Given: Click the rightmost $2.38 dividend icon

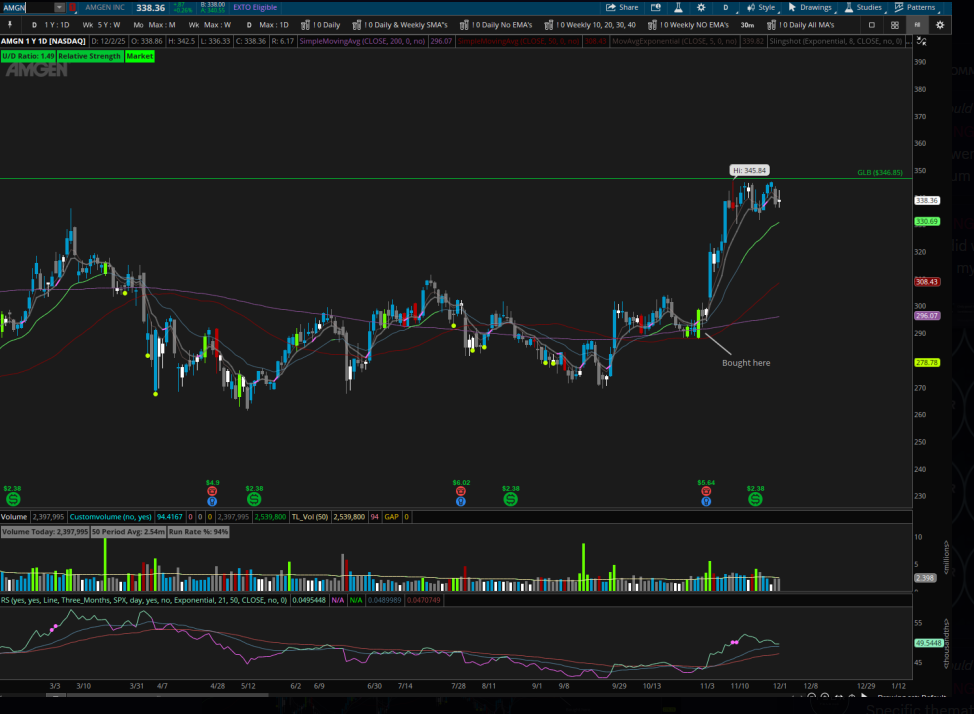Looking at the screenshot, I should click(755, 499).
